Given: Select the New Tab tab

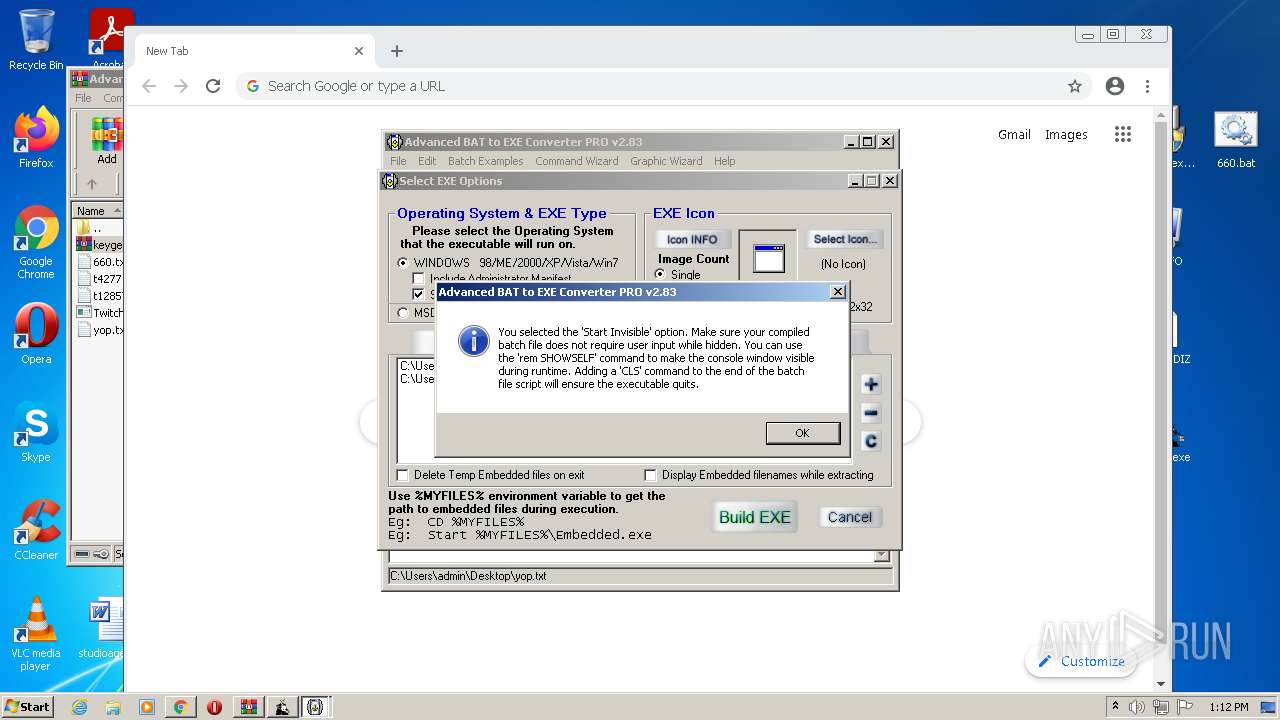Looking at the screenshot, I should pos(253,51).
